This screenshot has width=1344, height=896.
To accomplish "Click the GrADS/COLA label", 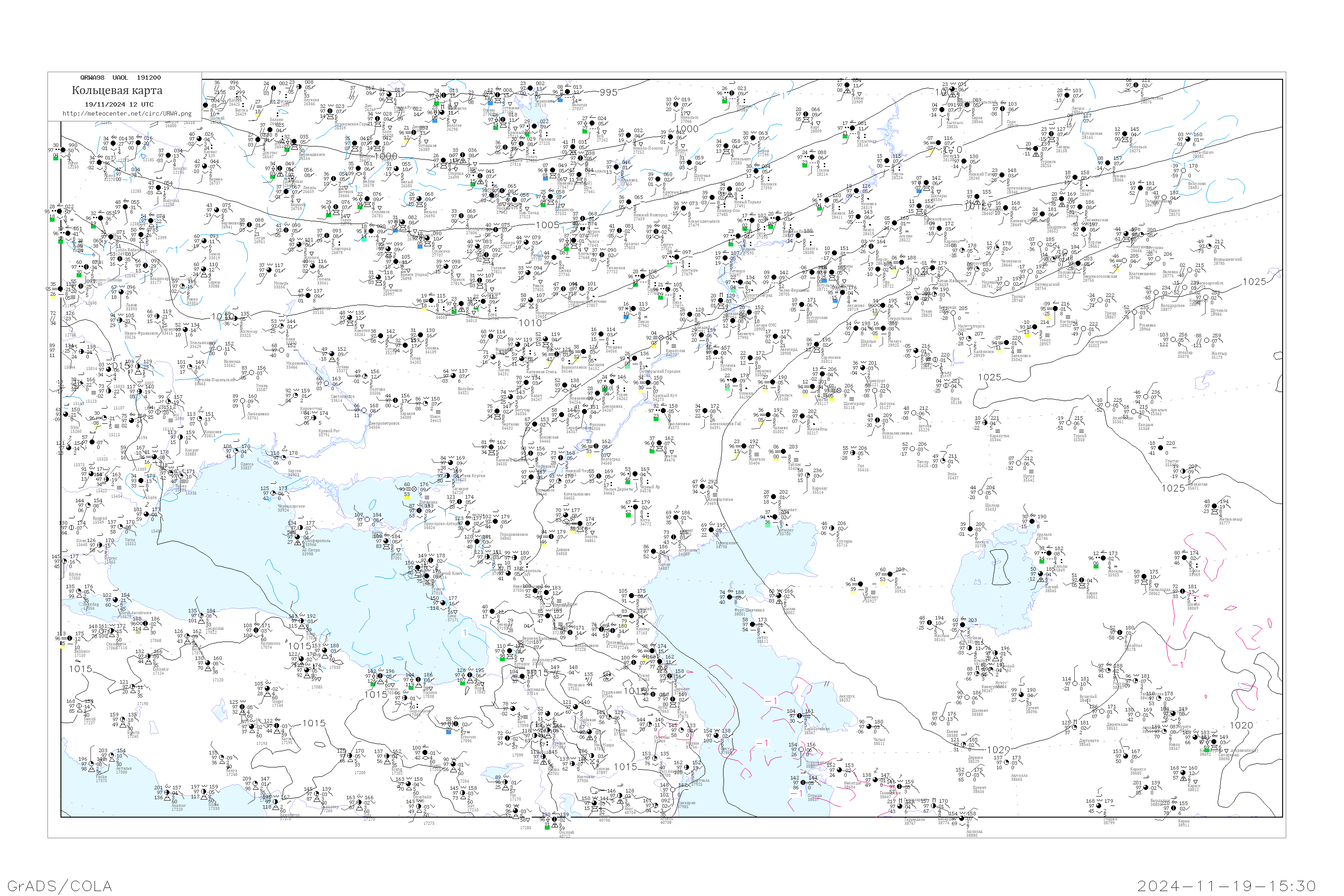I will coord(60,886).
